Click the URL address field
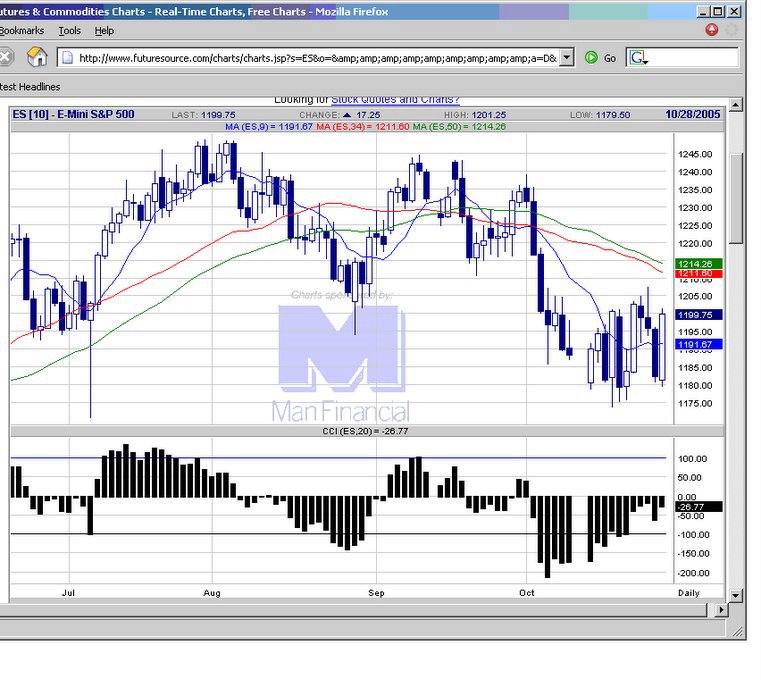Screen dimensions: 761x680 coord(317,58)
